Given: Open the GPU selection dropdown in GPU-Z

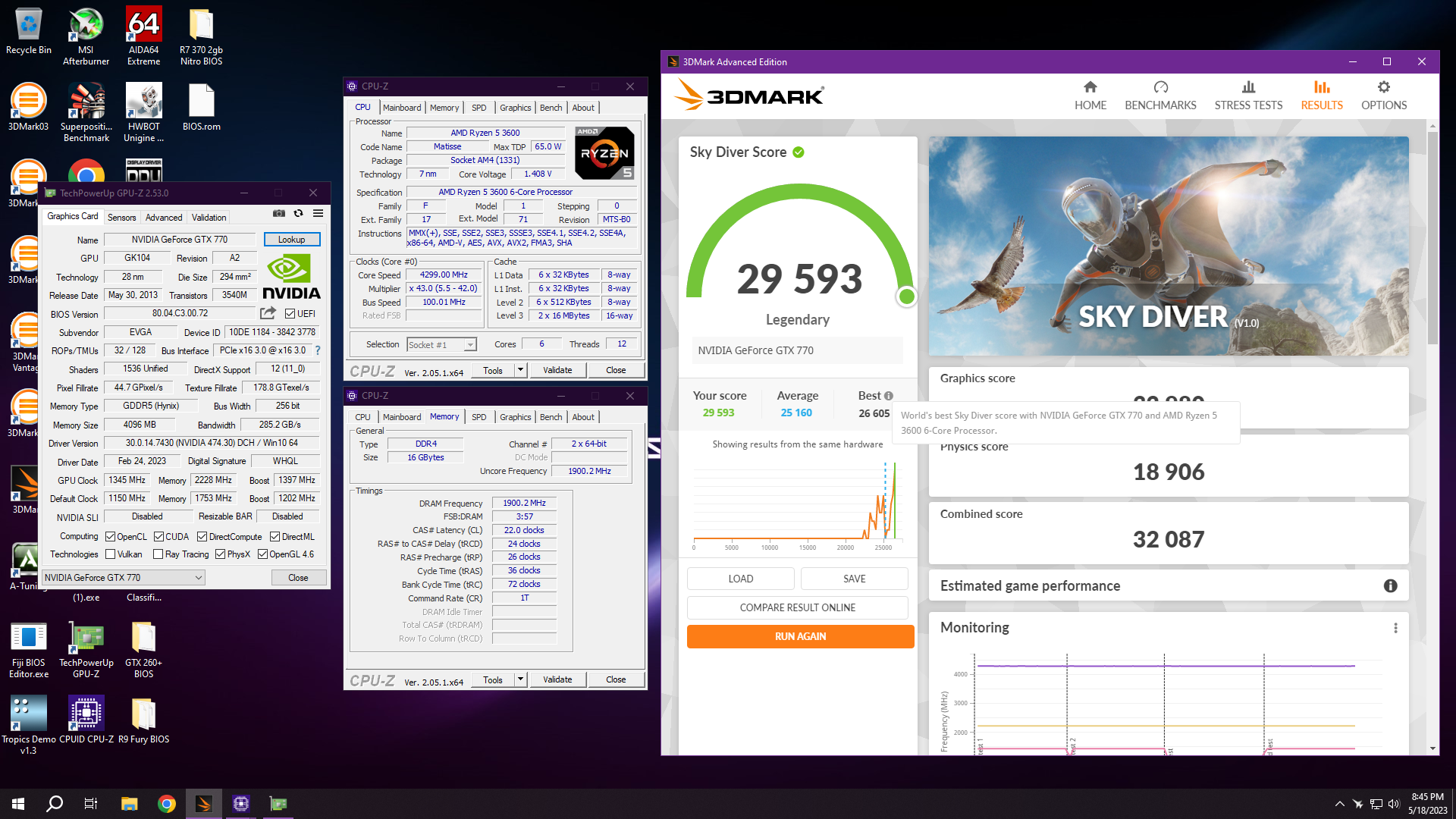Looking at the screenshot, I should [124, 578].
